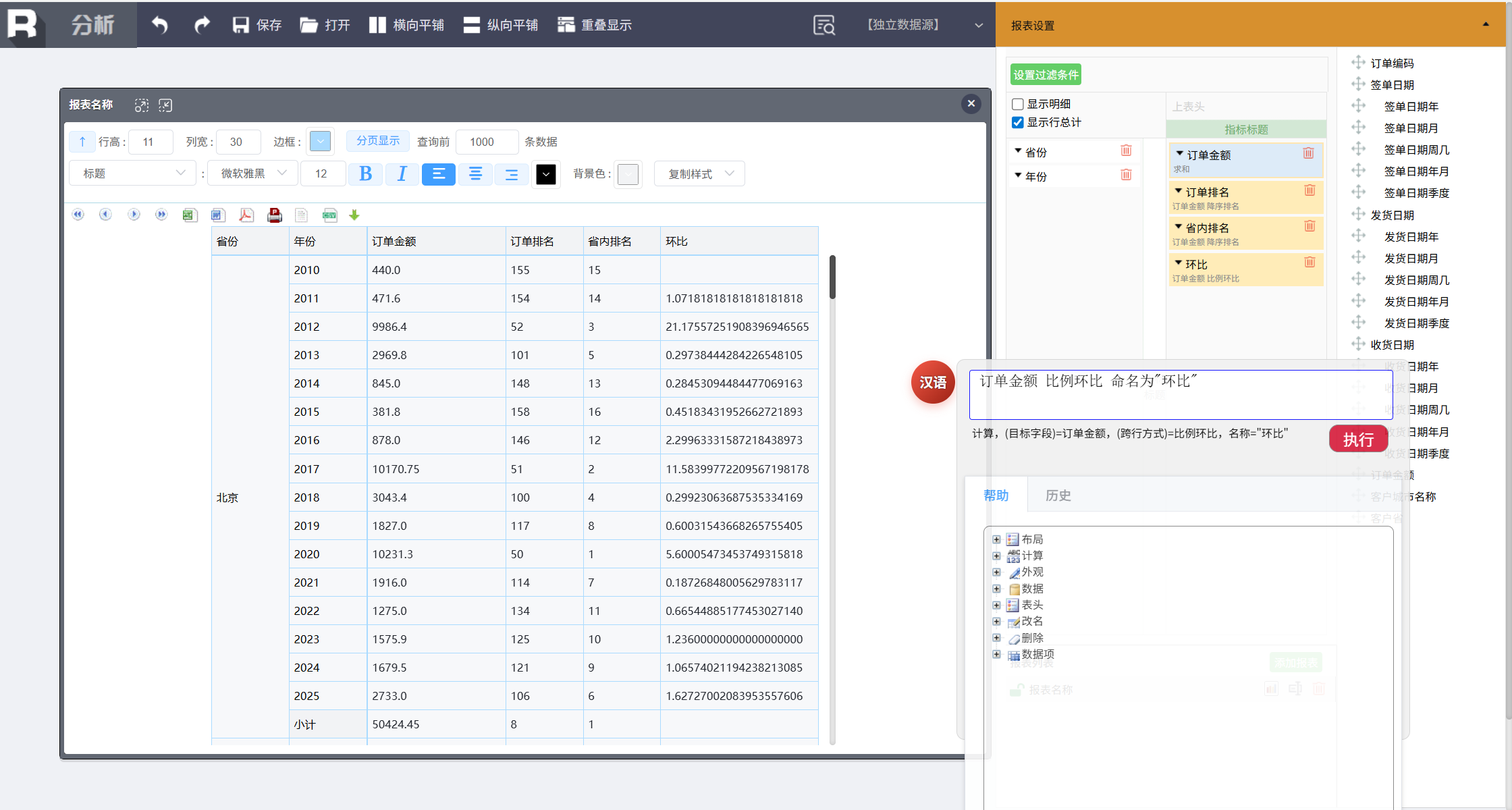Image resolution: width=1512 pixels, height=810 pixels.
Task: Click the export to CSV icon
Action: click(x=329, y=215)
